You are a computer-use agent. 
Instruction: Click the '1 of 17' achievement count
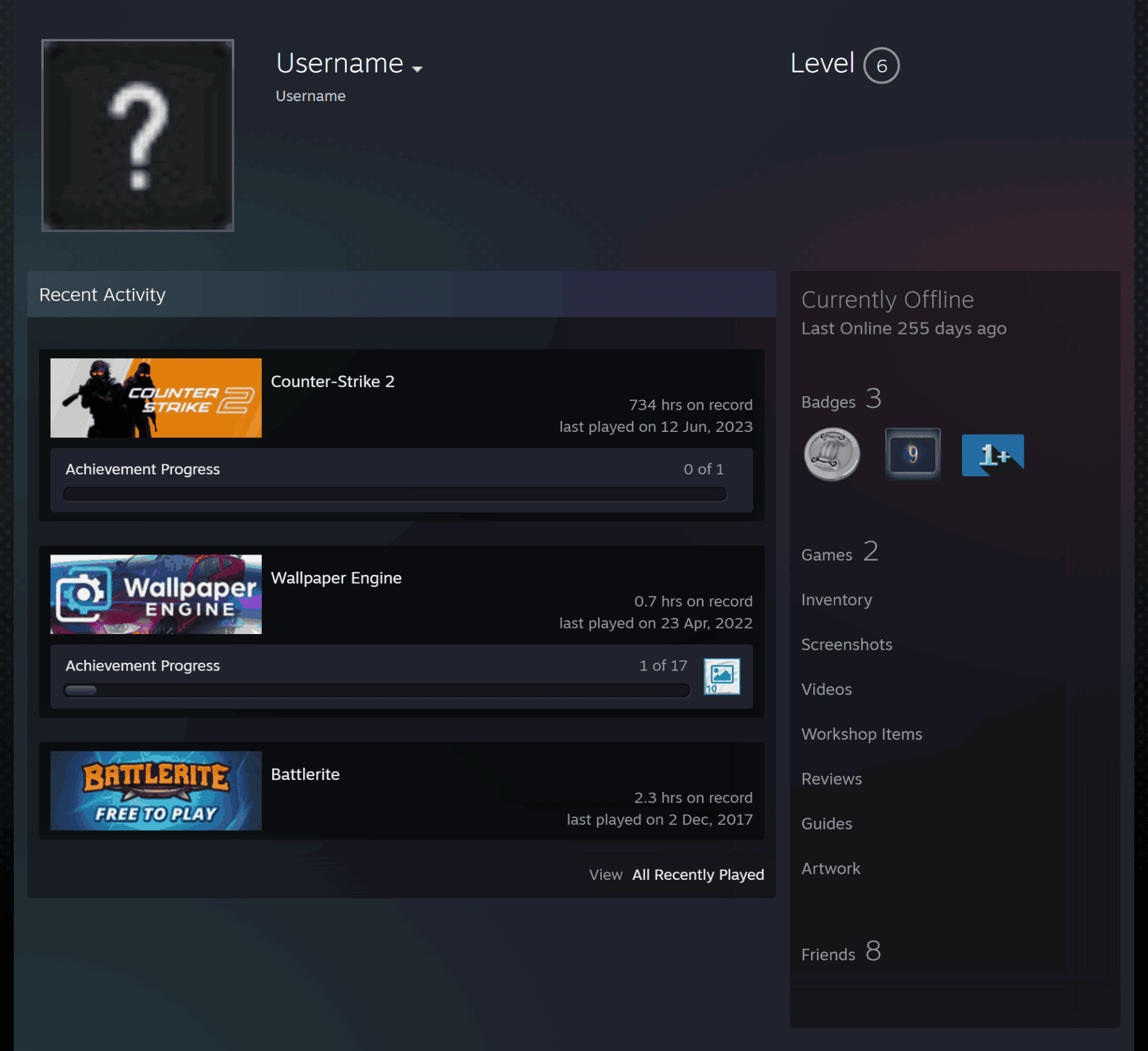click(663, 665)
